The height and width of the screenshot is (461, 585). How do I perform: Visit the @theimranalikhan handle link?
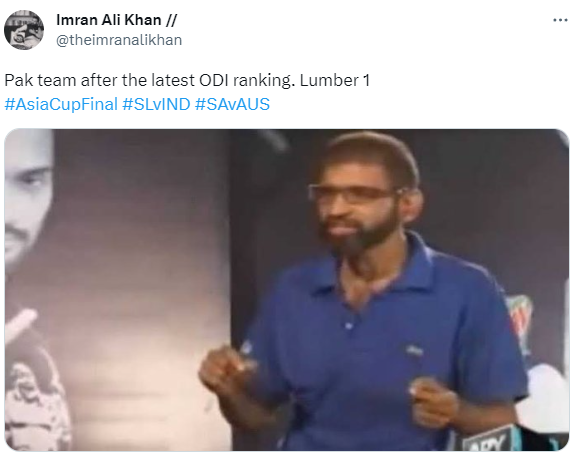(119, 40)
